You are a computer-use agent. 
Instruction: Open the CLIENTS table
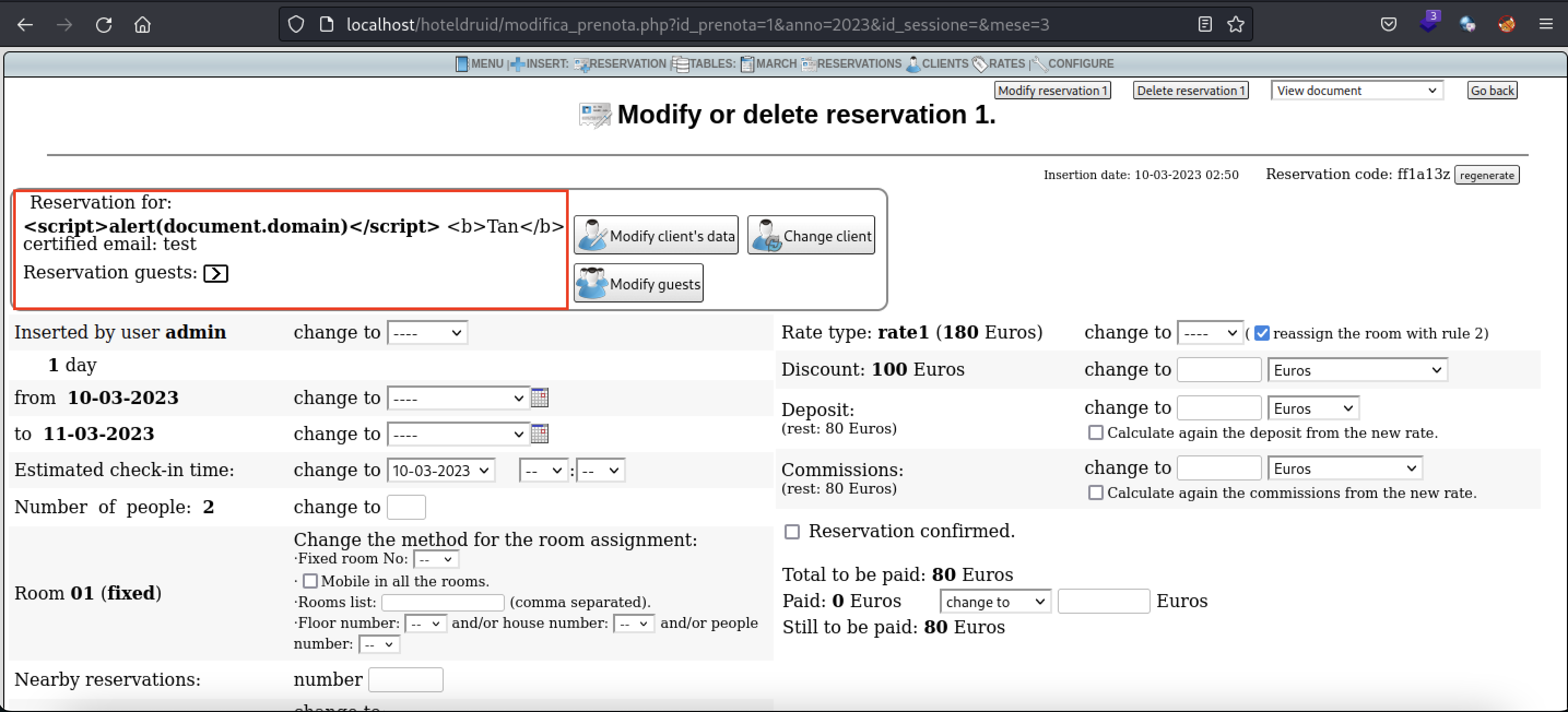click(937, 63)
